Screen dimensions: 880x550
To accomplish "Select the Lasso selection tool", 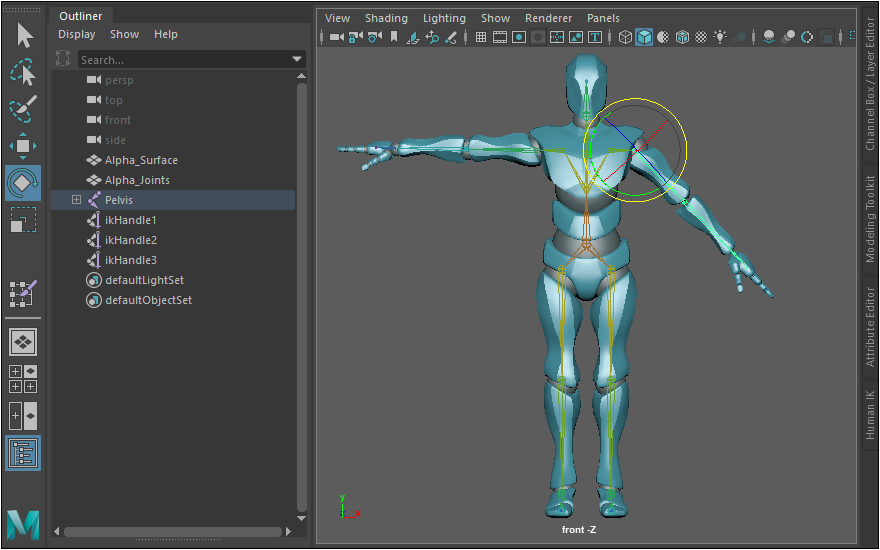I will [23, 72].
